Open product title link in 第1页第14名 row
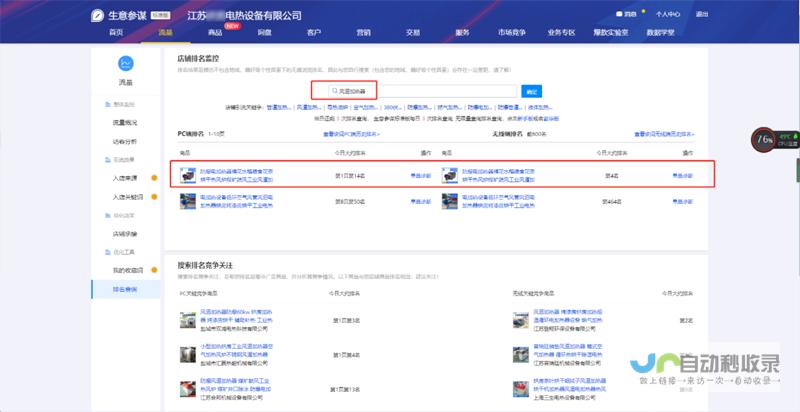The width and height of the screenshot is (800, 412). click(x=236, y=175)
